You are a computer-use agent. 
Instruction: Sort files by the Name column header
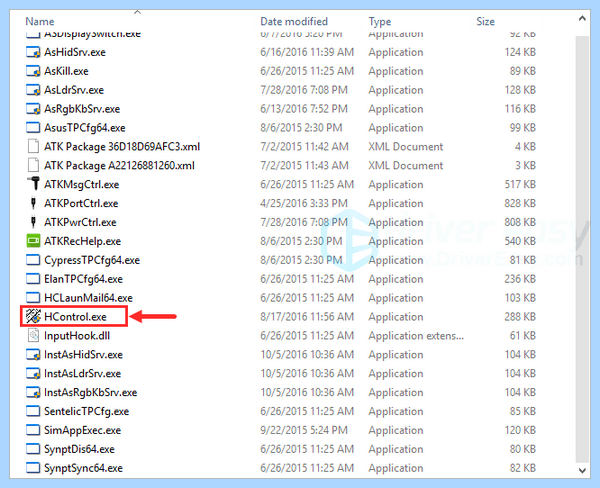[40, 21]
